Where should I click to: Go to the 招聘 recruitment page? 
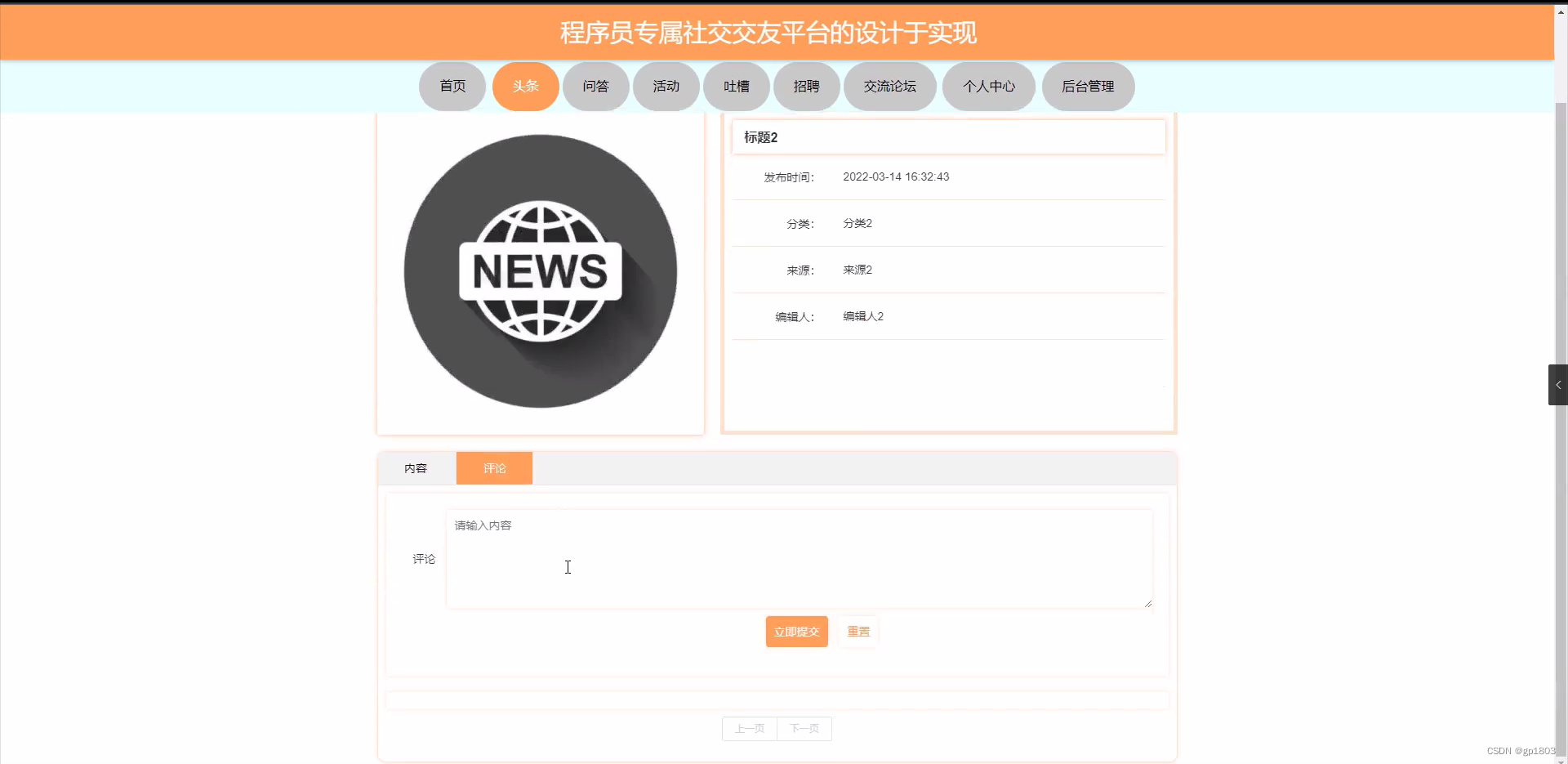[x=807, y=86]
